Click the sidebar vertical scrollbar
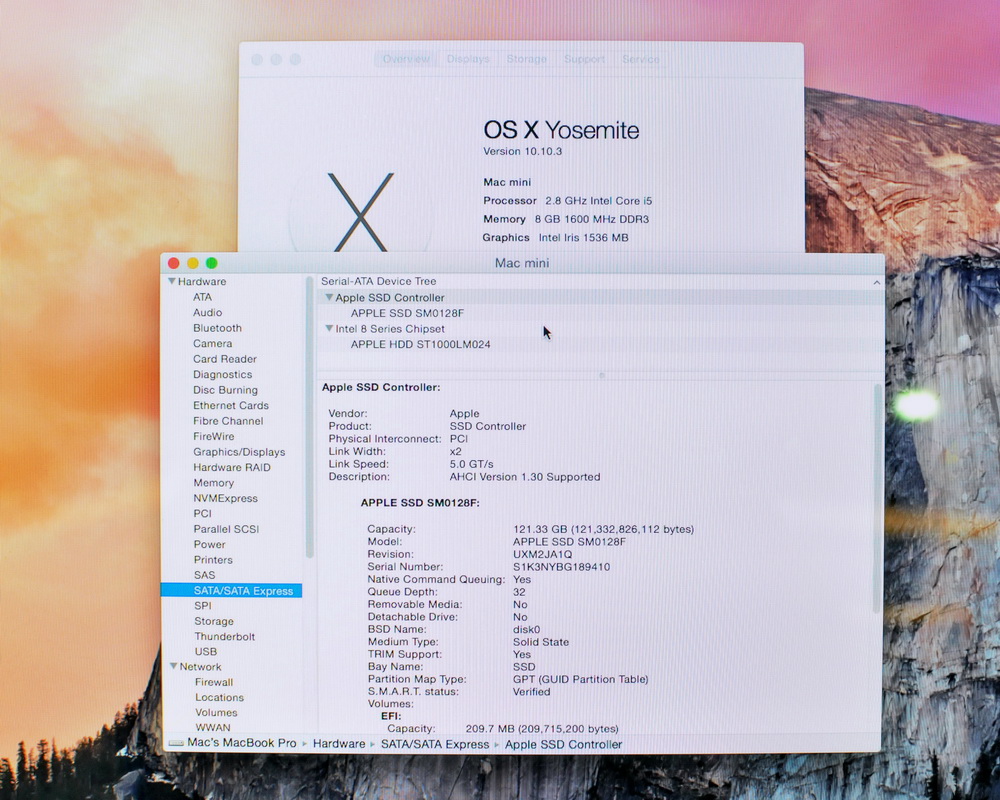Screen dimensions: 1000x800 [x=310, y=418]
